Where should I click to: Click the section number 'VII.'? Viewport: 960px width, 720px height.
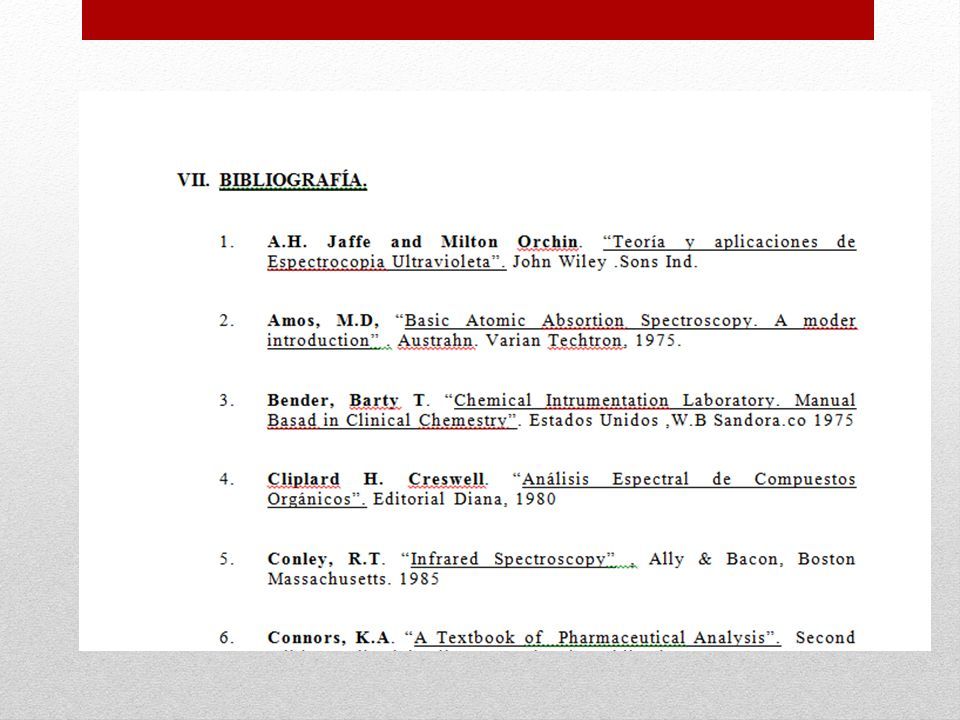193,180
